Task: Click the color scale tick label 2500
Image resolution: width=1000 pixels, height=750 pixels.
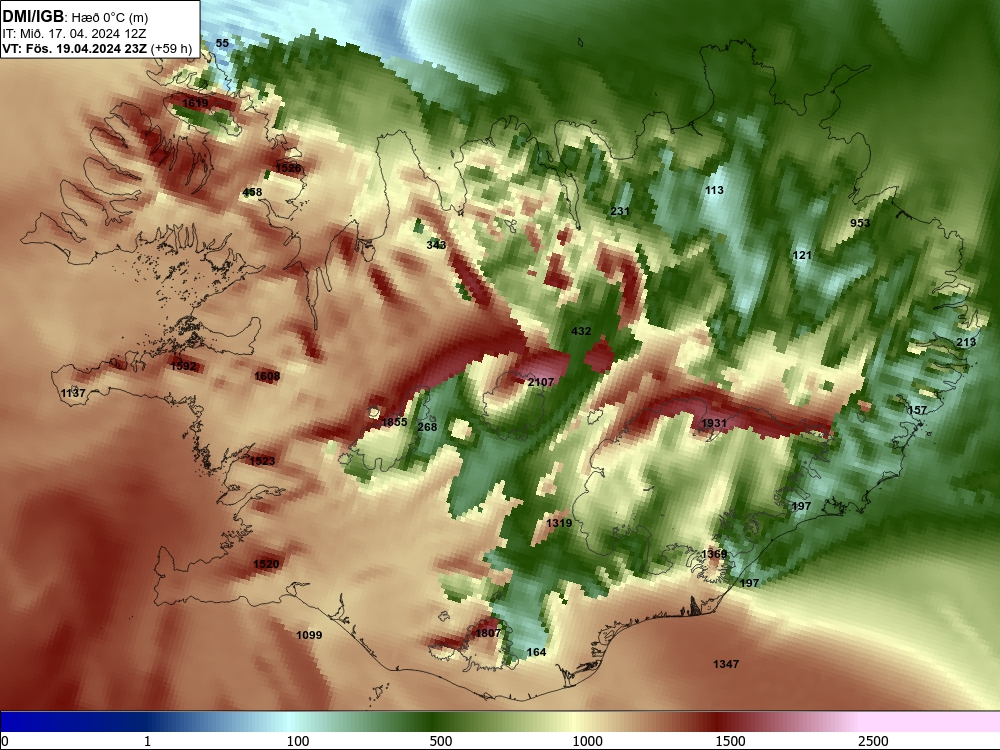Action: coord(873,741)
